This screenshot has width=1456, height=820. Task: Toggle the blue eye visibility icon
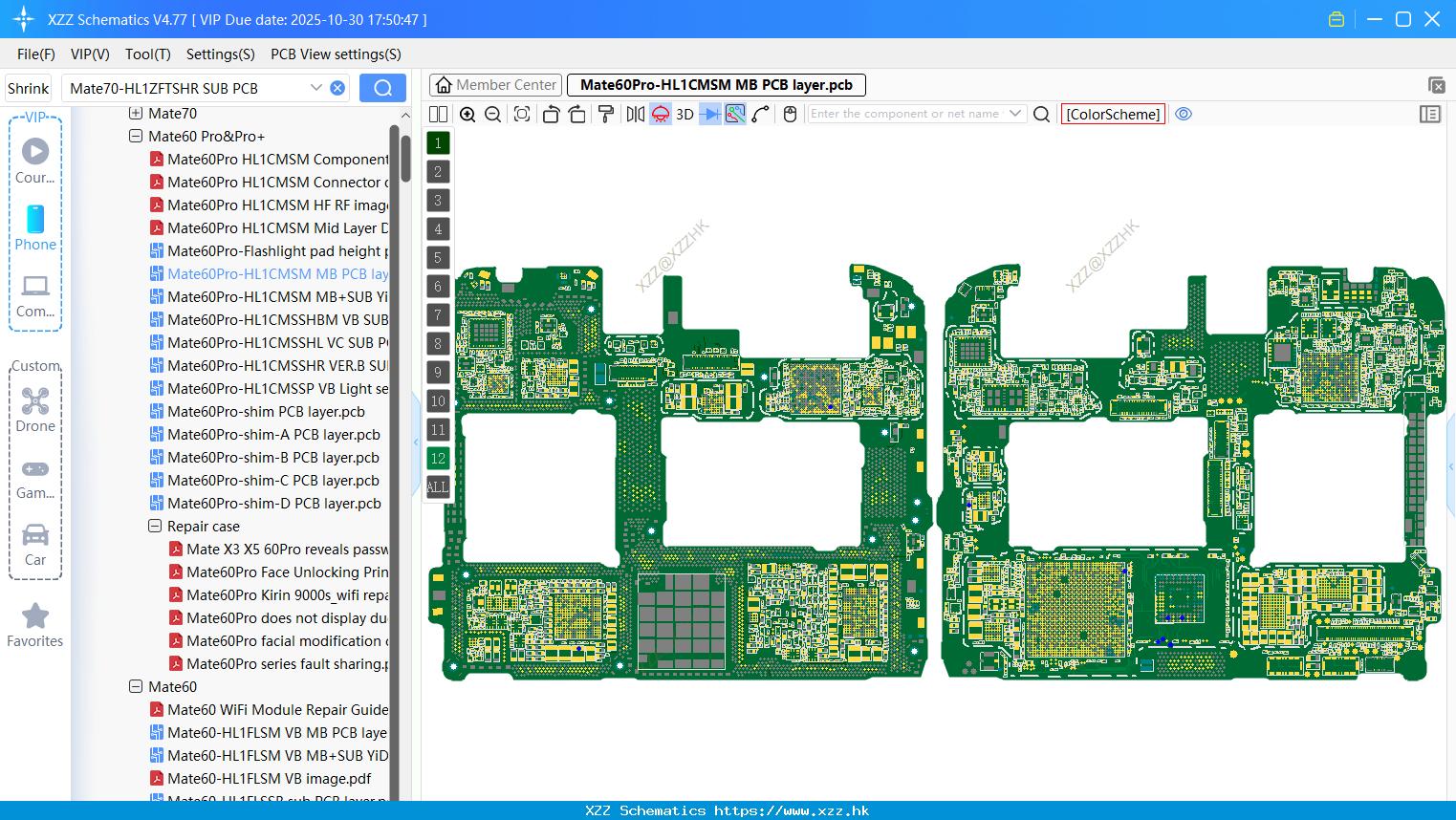tap(1184, 114)
